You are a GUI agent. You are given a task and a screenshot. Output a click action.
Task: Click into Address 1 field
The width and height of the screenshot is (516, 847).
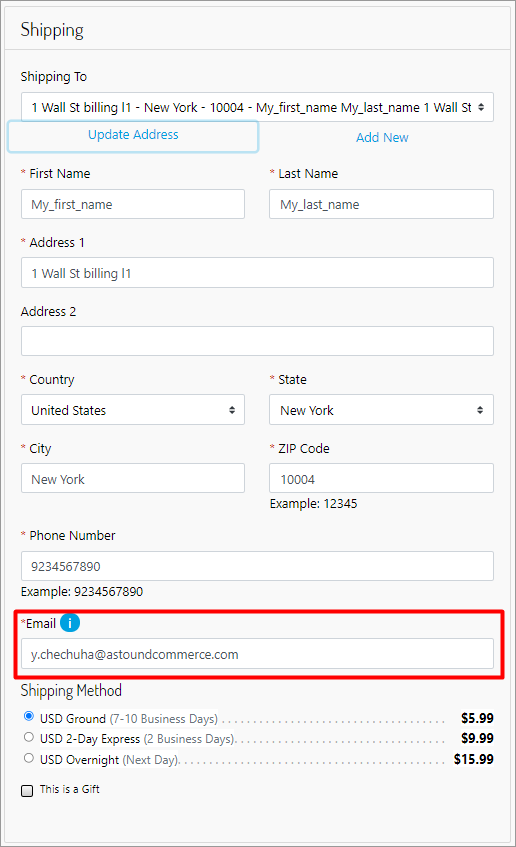pyautogui.click(x=257, y=273)
